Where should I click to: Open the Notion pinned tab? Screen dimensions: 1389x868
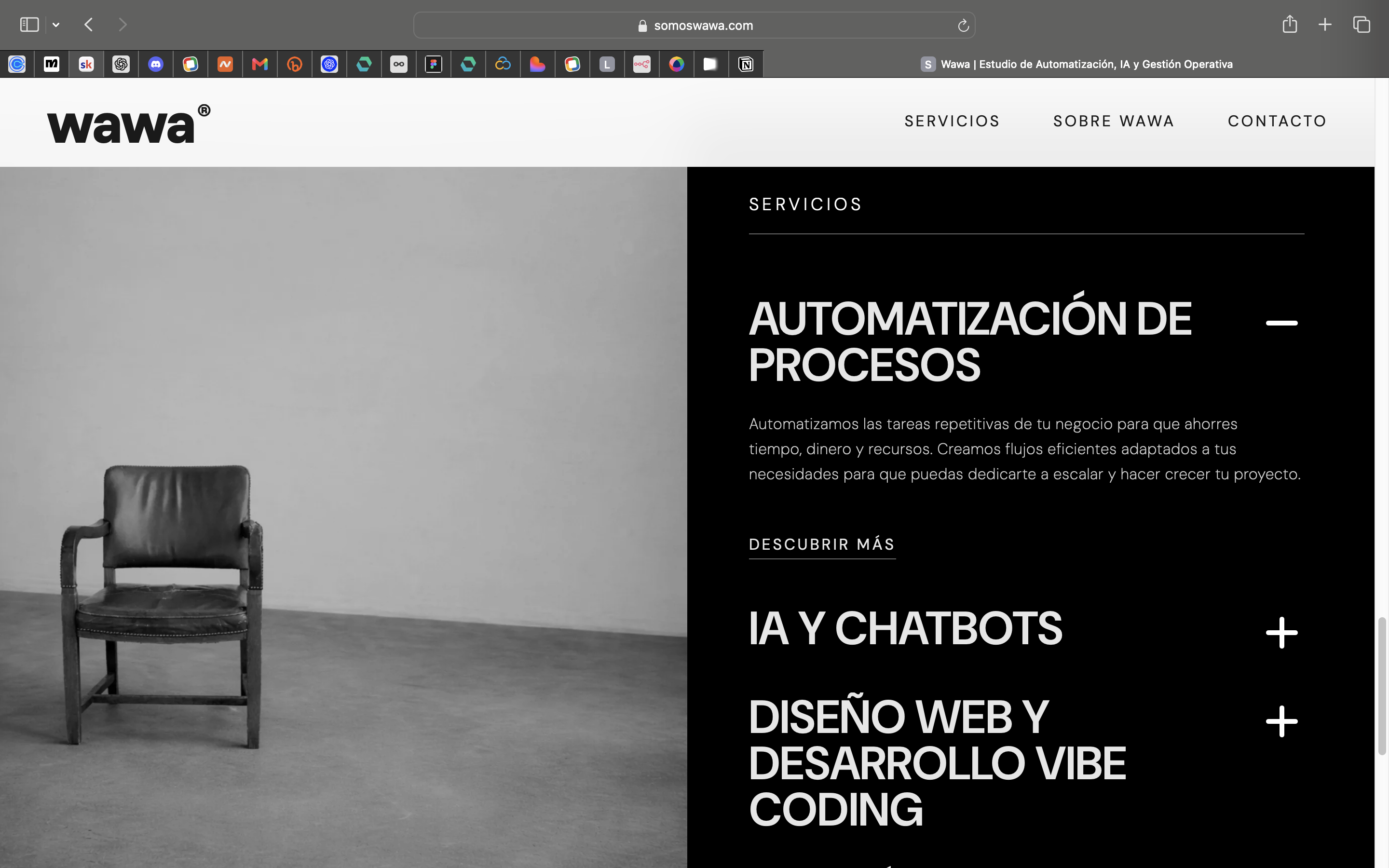click(x=746, y=64)
